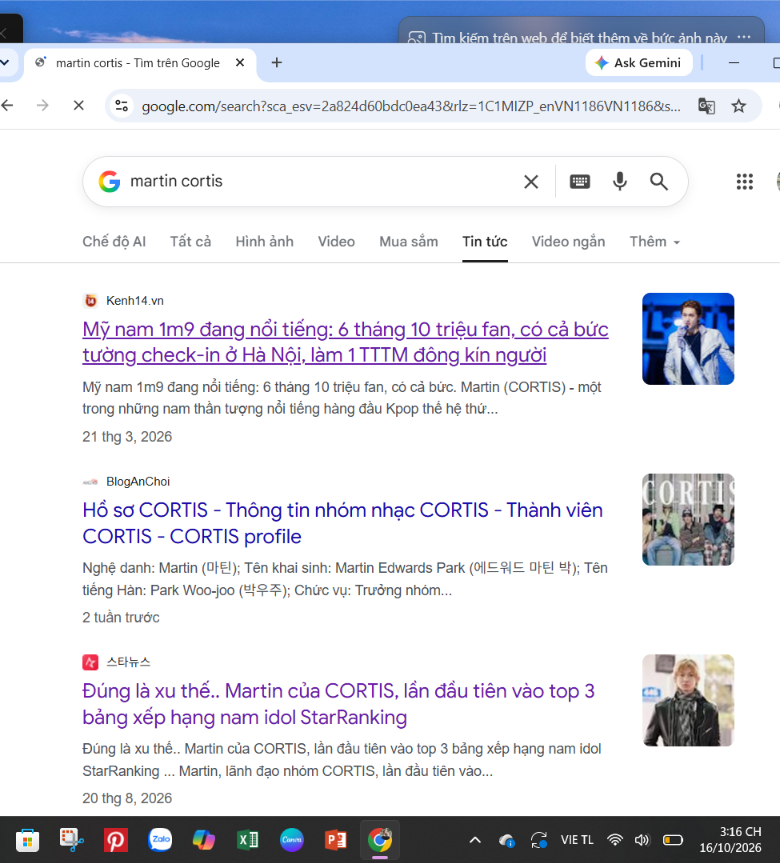780x863 pixels.
Task: Open Zalo from the taskbar
Action: [x=160, y=840]
